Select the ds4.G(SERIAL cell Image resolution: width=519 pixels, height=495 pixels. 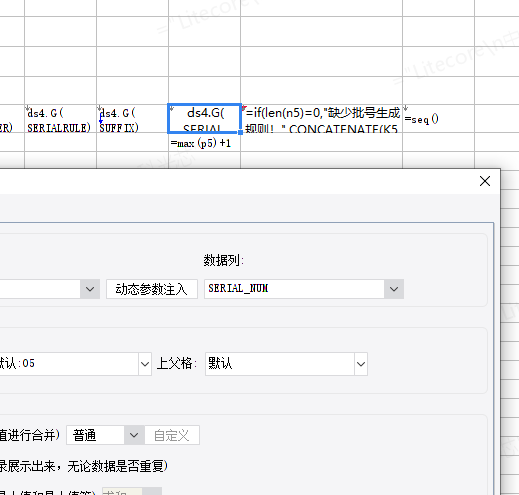click(204, 119)
